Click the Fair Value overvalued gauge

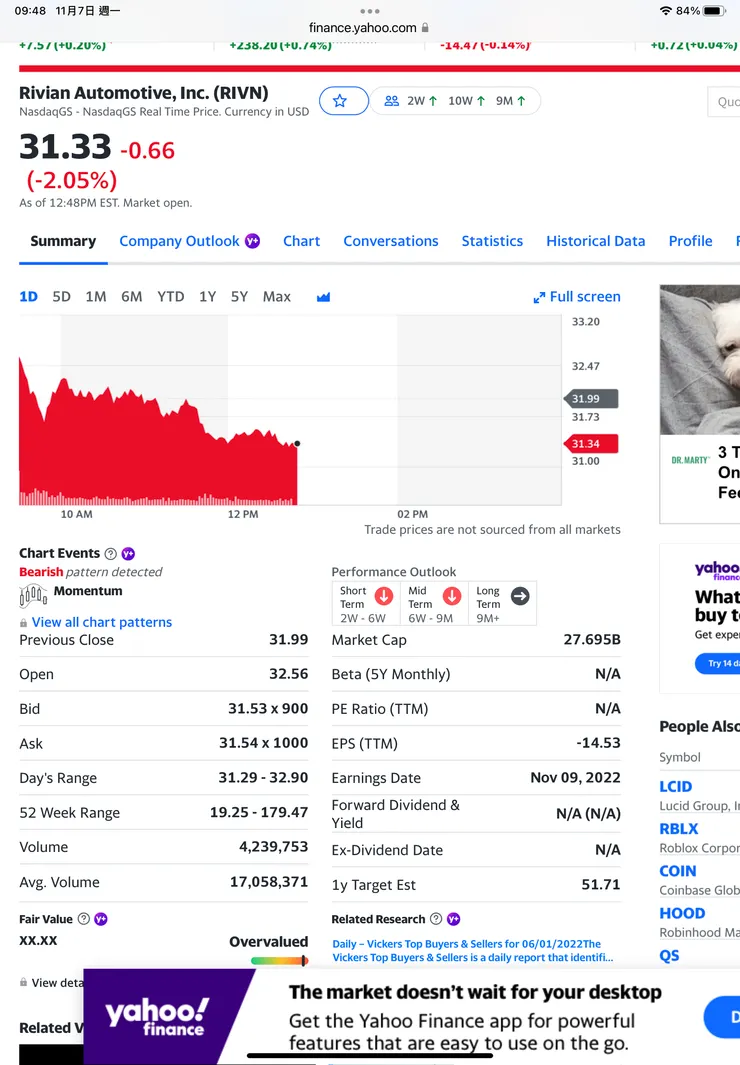[x=279, y=961]
